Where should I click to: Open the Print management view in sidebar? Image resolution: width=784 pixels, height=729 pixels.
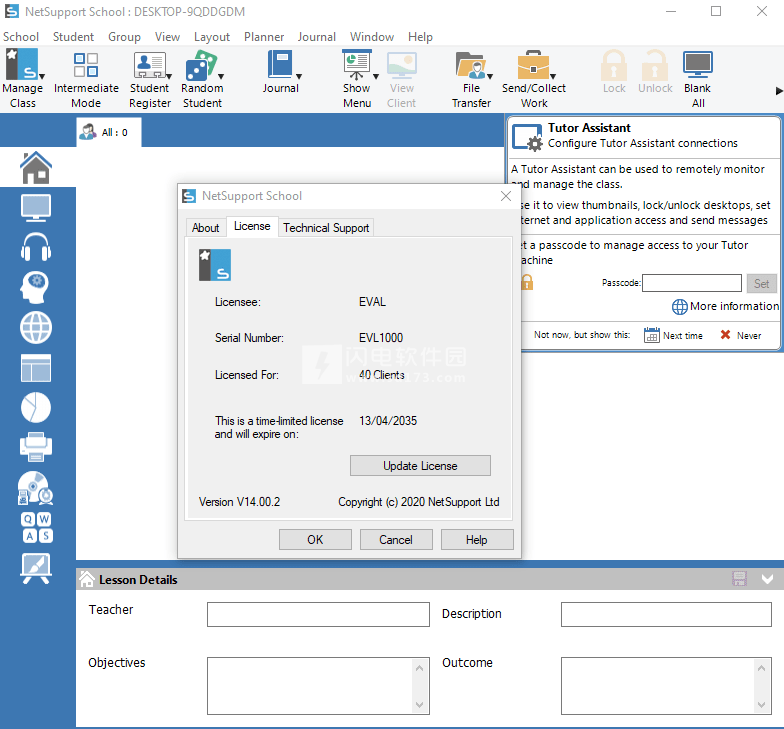pyautogui.click(x=36, y=447)
